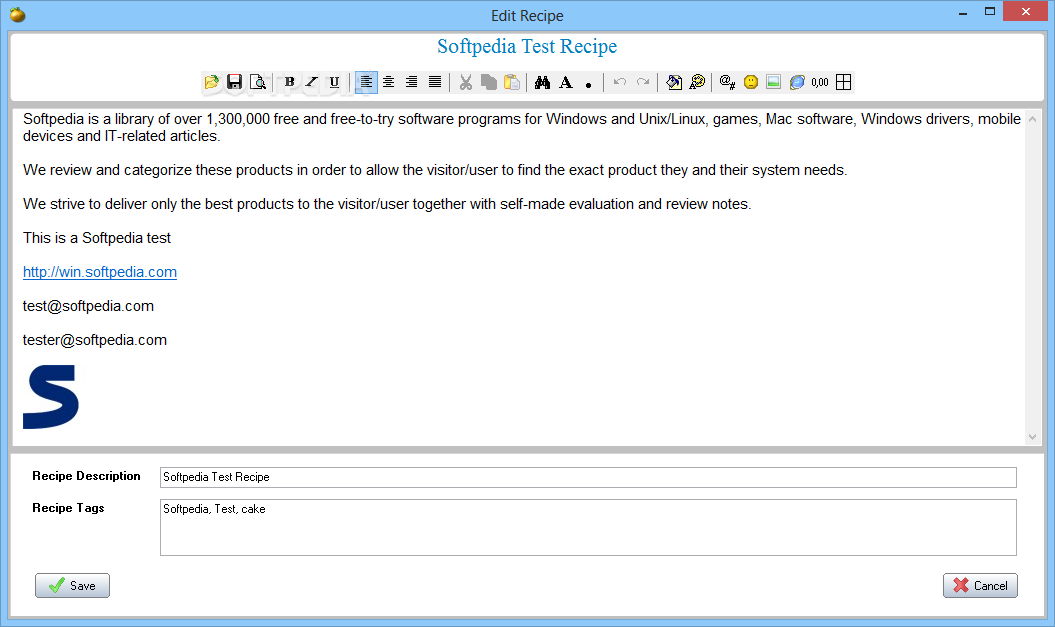The width and height of the screenshot is (1055, 627).
Task: Apply bullet list formatting
Action: [x=588, y=82]
